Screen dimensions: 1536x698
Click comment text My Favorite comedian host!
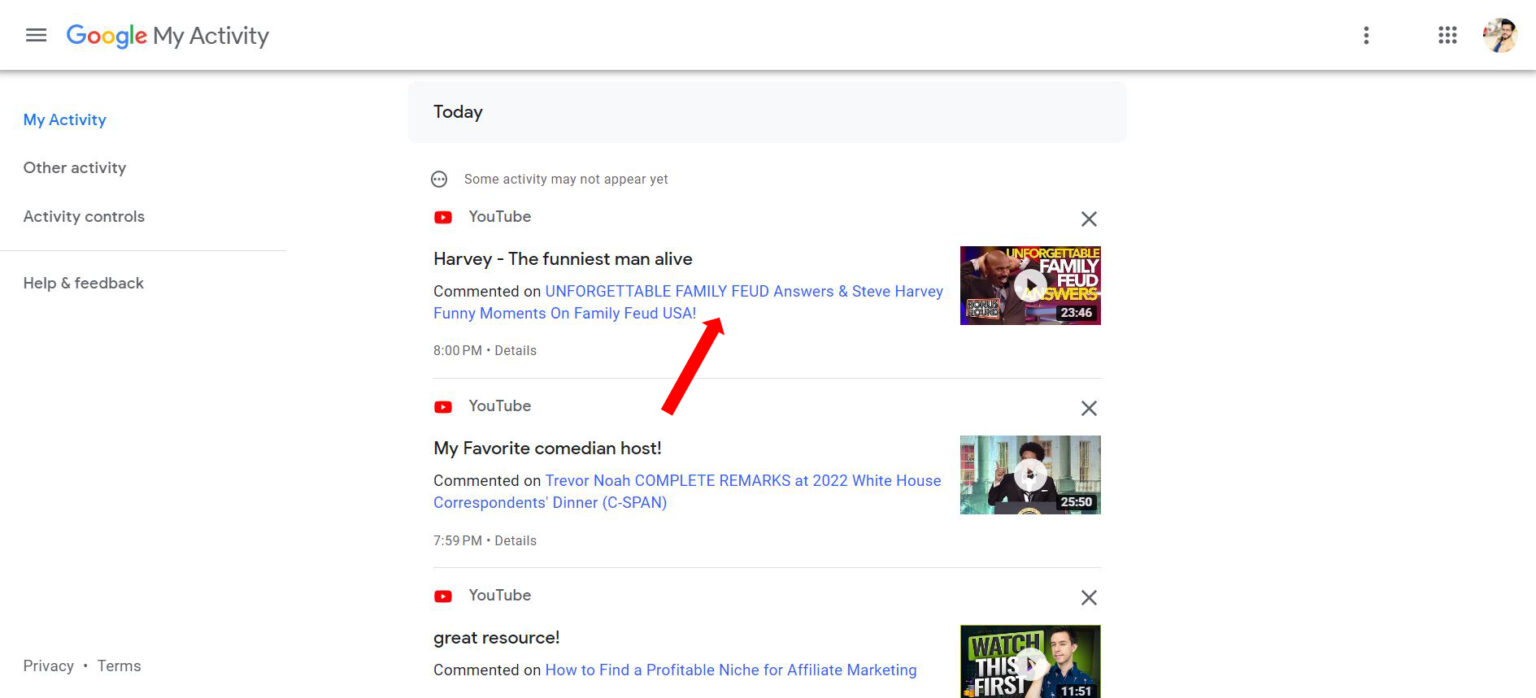pyautogui.click(x=547, y=448)
